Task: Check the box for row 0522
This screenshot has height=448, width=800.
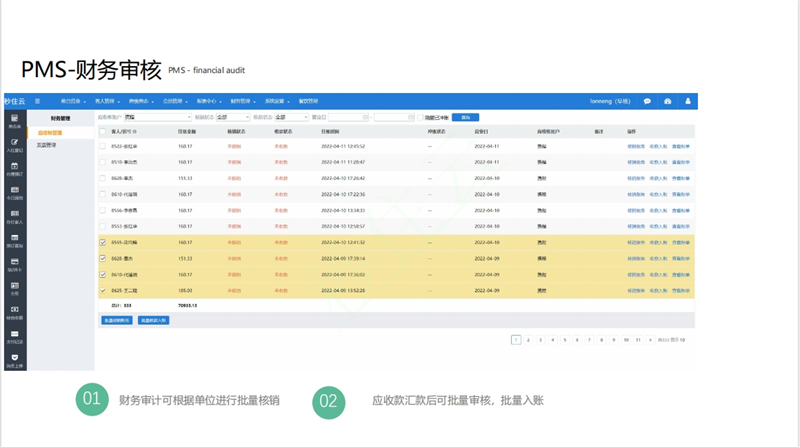Action: (103, 145)
